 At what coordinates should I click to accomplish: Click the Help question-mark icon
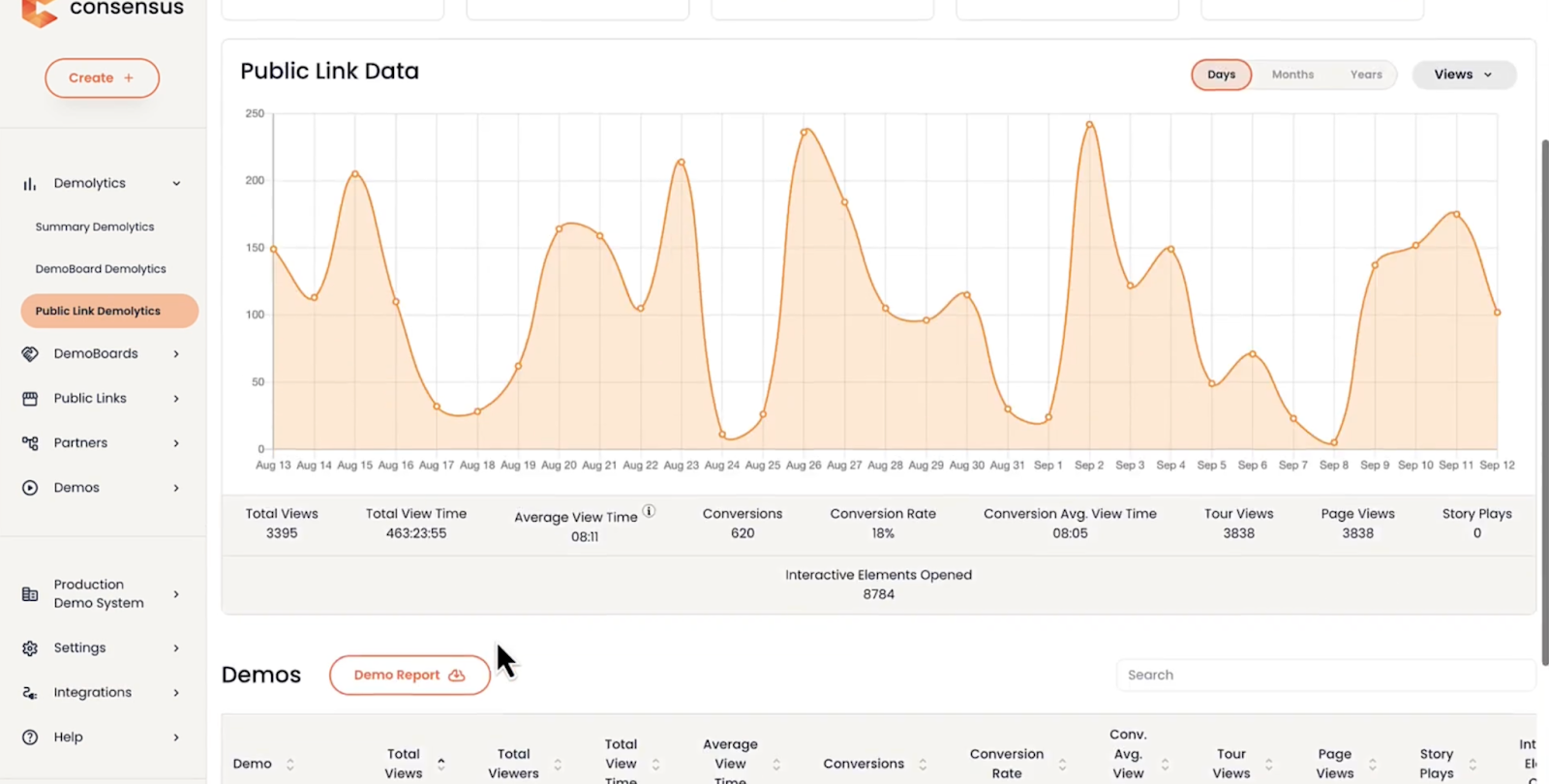tap(30, 738)
